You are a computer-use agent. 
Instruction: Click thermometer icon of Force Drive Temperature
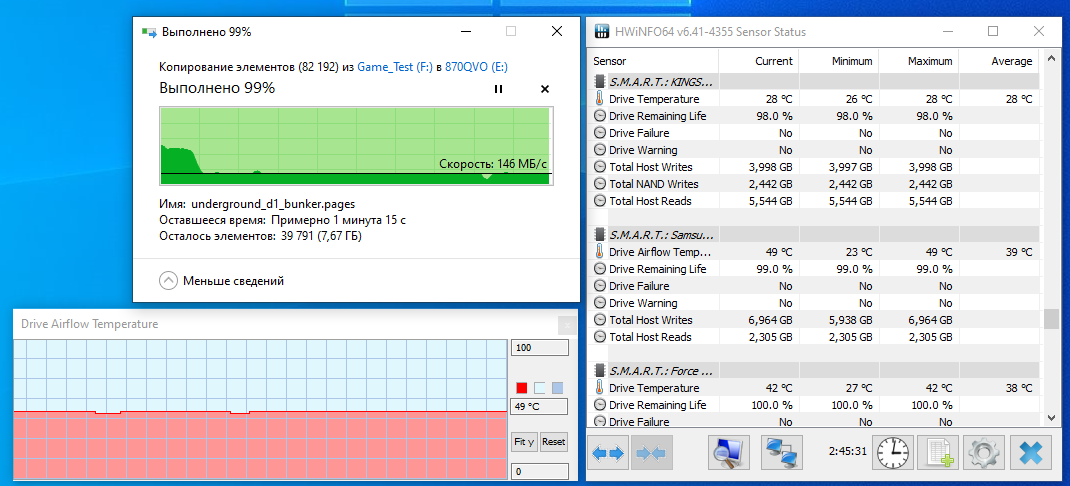click(x=600, y=388)
